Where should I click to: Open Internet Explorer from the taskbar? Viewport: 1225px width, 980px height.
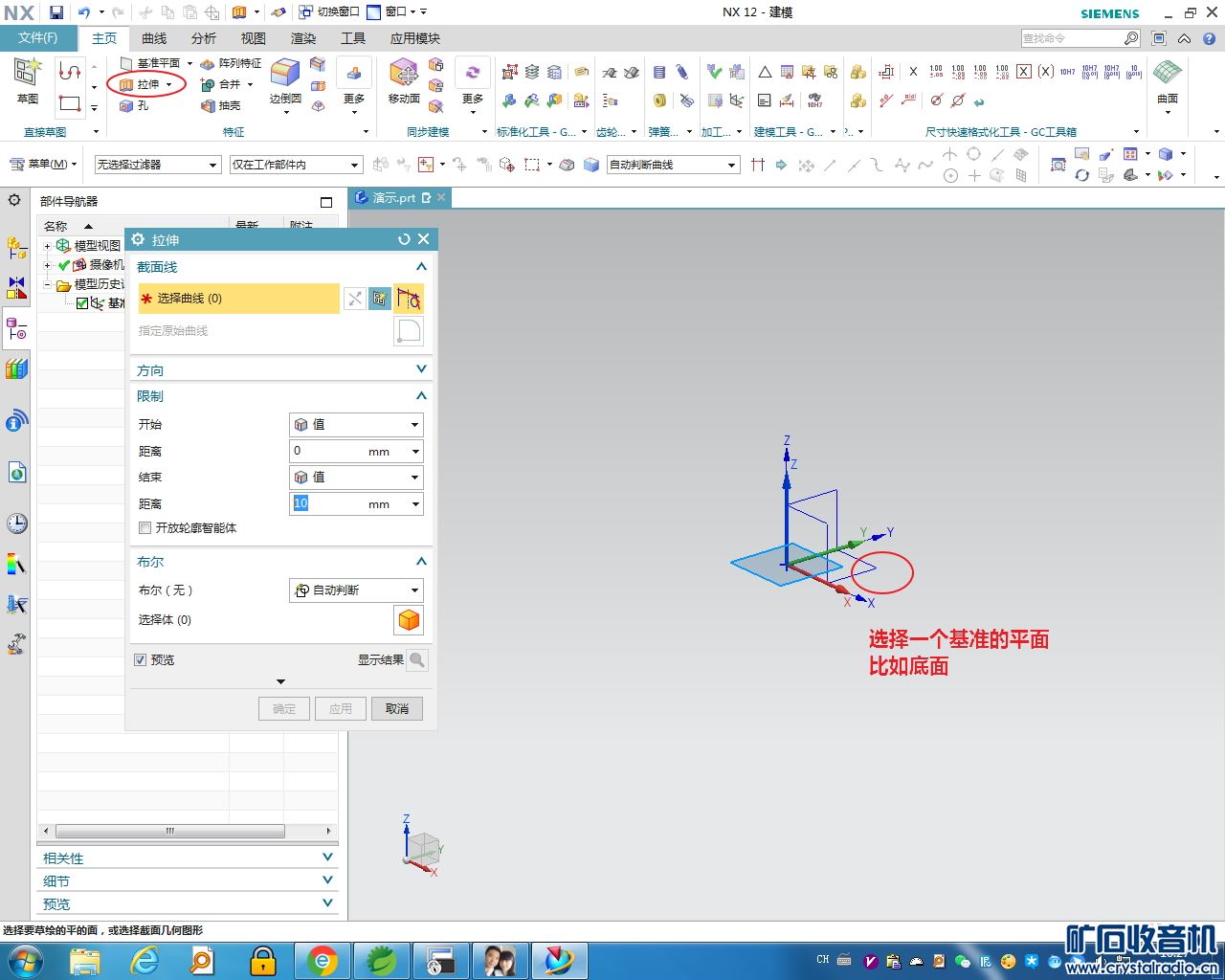(144, 960)
